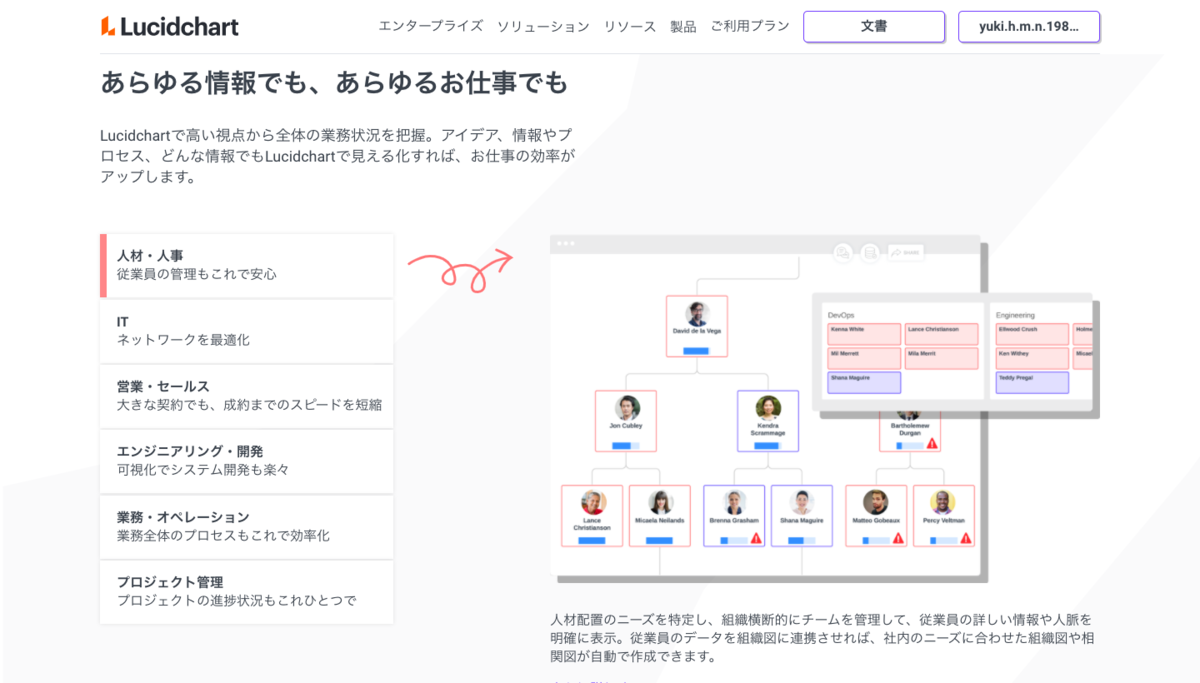Click Shana Maguire's avatar in org chart
The image size is (1200, 683).
tap(802, 502)
